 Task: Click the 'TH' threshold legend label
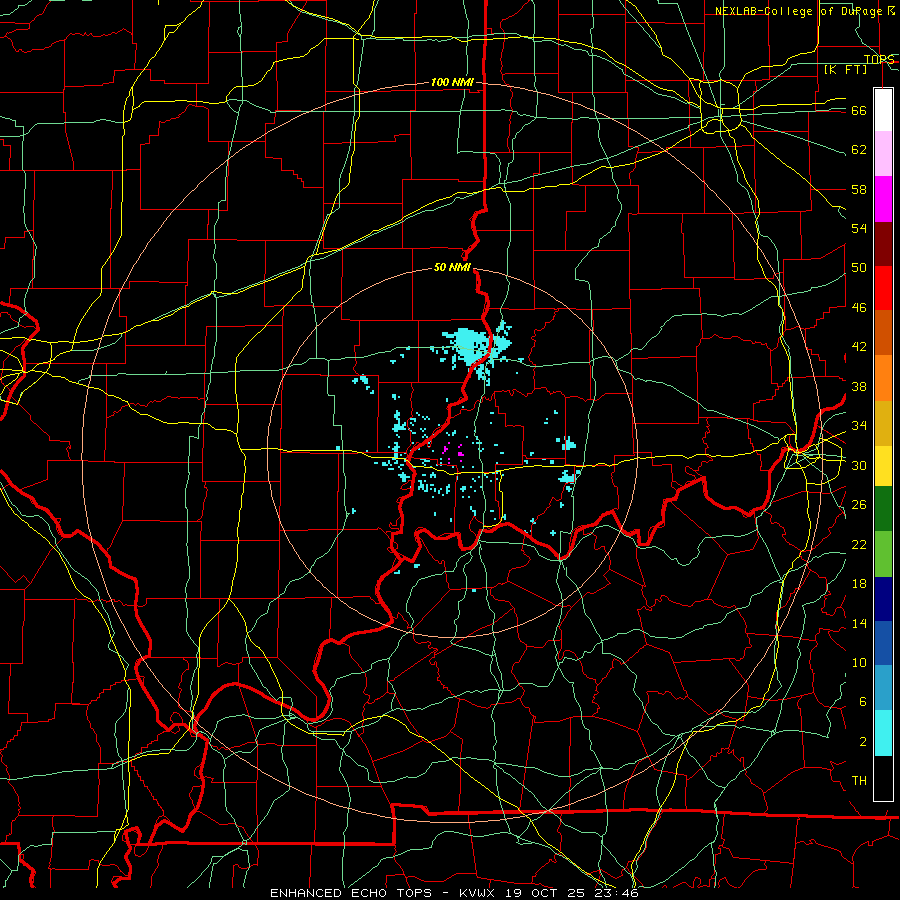click(859, 781)
